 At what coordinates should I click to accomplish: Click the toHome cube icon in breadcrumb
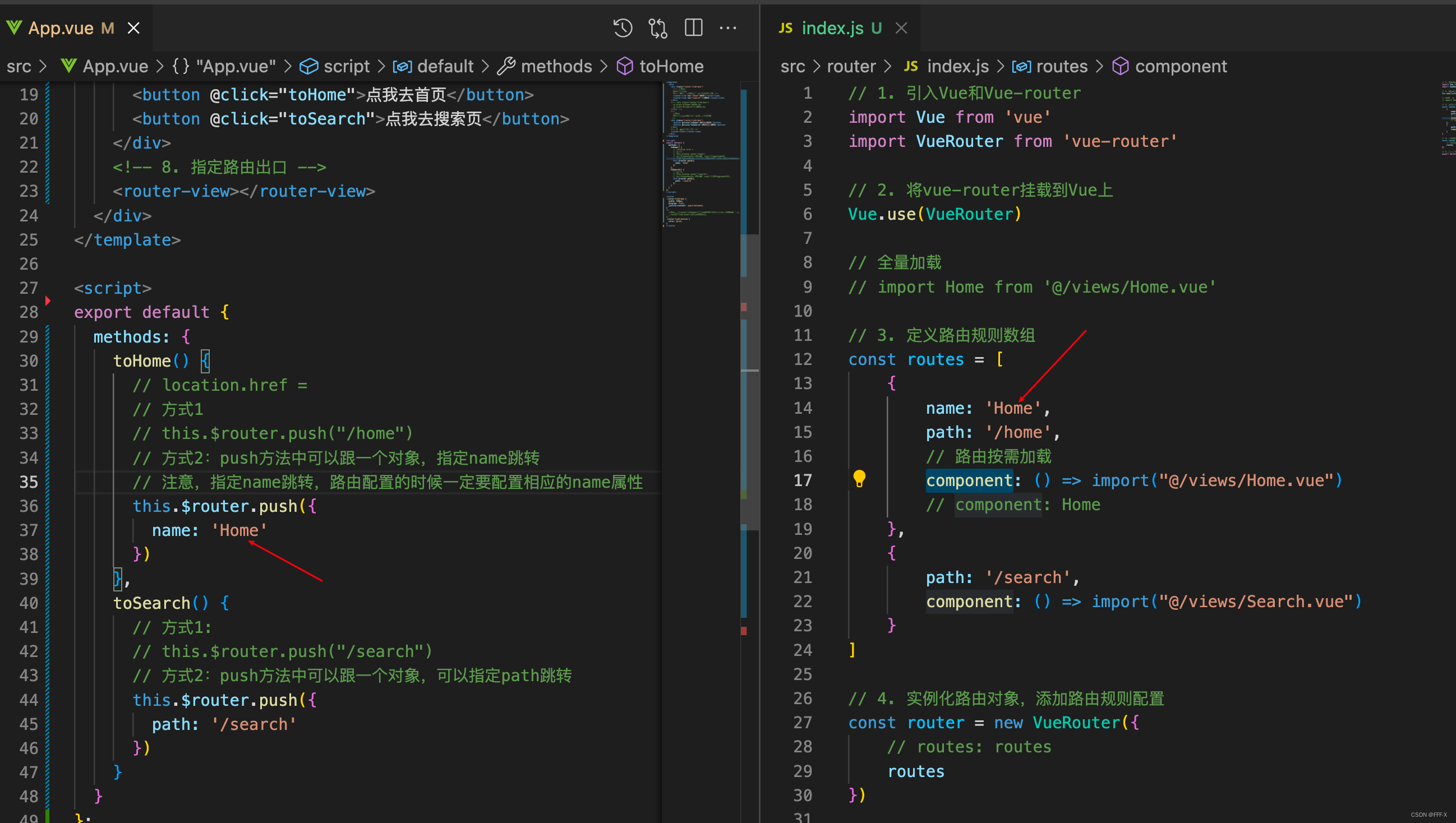coord(625,66)
